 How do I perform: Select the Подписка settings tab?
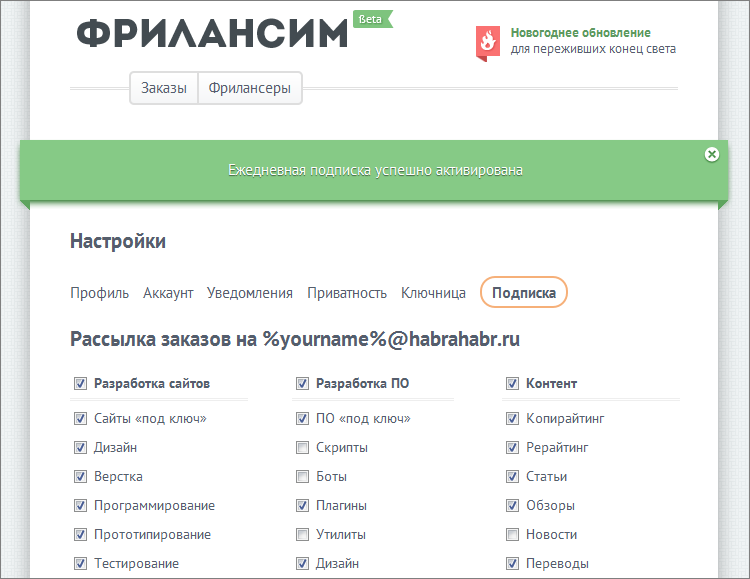pyautogui.click(x=524, y=292)
